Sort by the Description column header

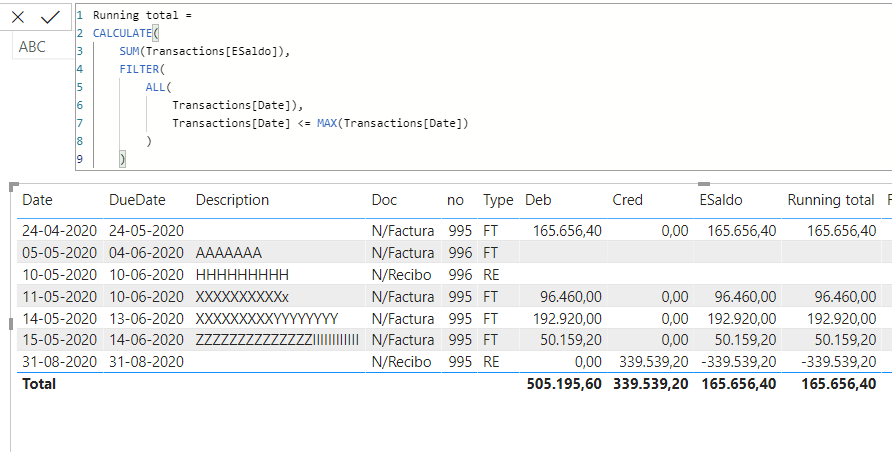click(232, 200)
